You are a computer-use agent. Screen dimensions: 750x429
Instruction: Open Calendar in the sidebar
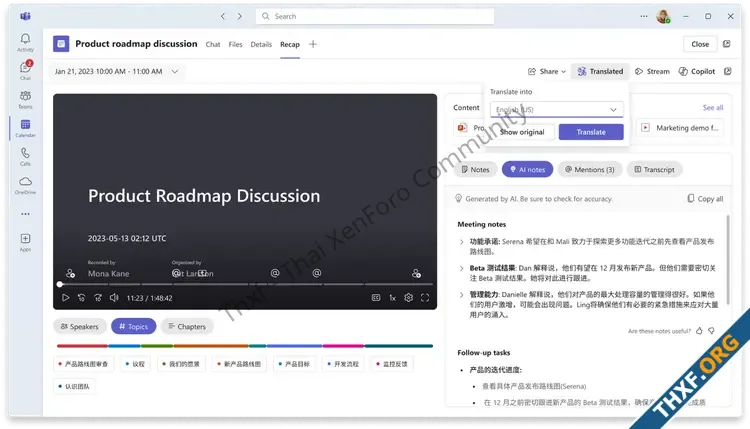pyautogui.click(x=25, y=125)
